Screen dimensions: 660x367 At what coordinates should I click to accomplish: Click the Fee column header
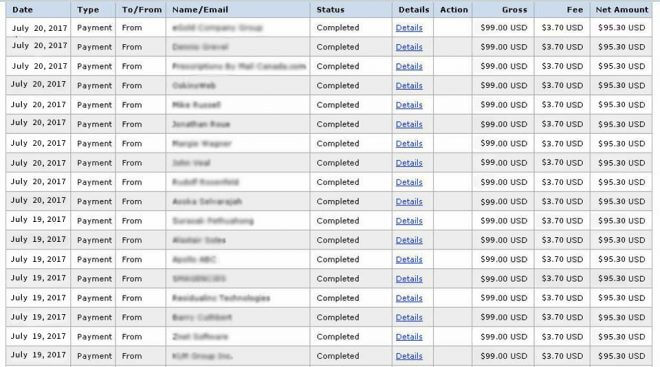(575, 9)
